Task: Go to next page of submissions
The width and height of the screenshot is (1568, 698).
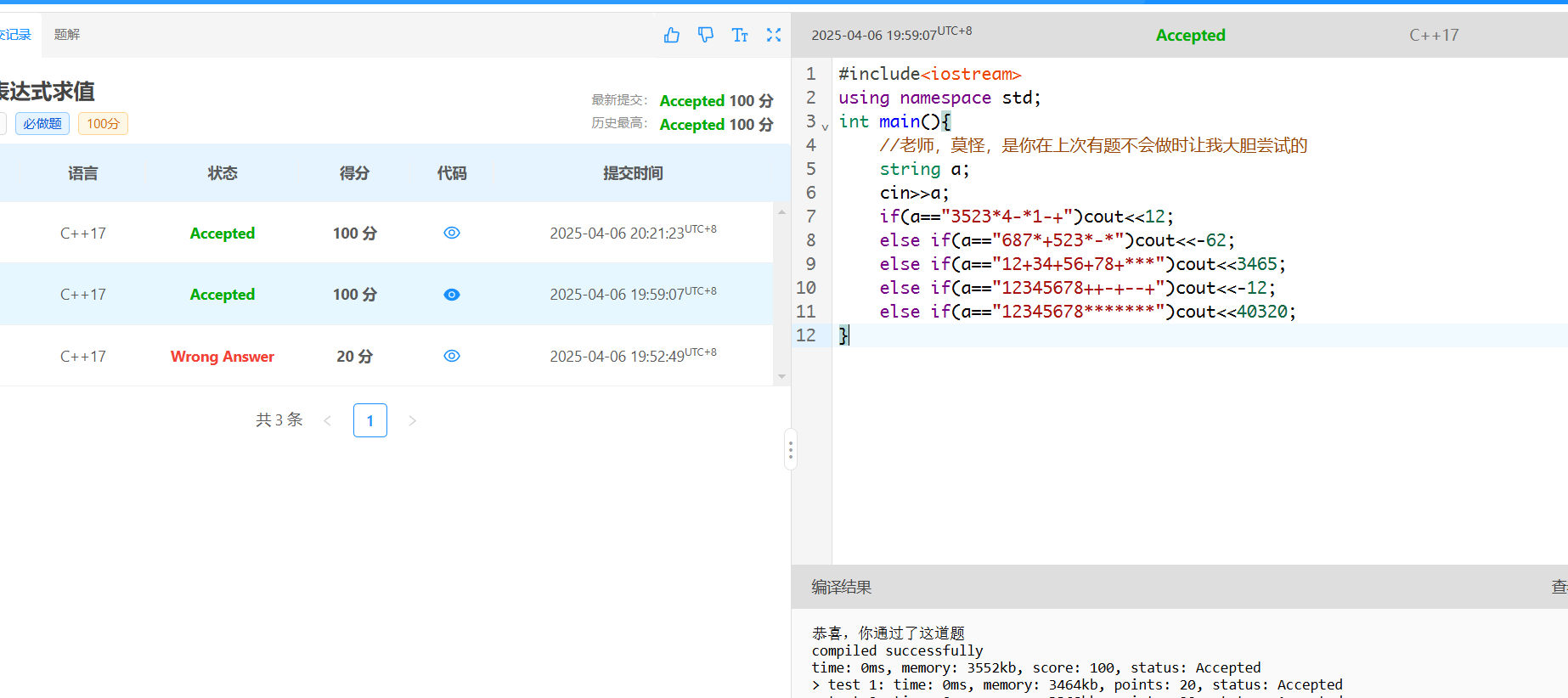Action: (412, 420)
